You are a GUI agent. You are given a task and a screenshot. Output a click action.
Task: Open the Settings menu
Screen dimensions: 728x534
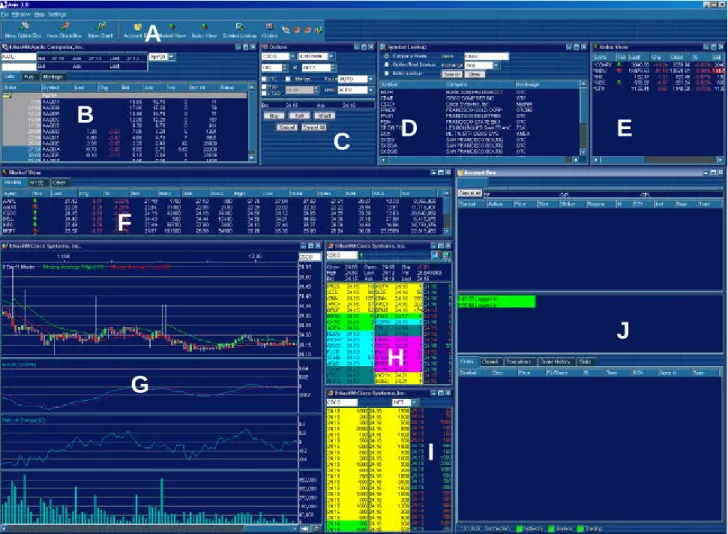(57, 14)
